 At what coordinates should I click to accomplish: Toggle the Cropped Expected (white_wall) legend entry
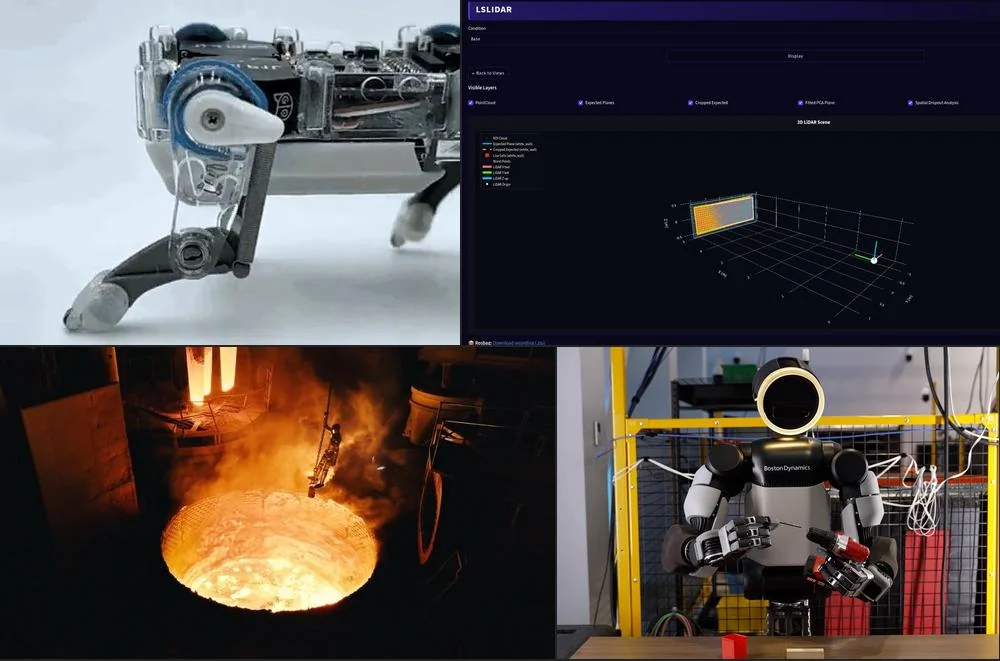tap(510, 149)
